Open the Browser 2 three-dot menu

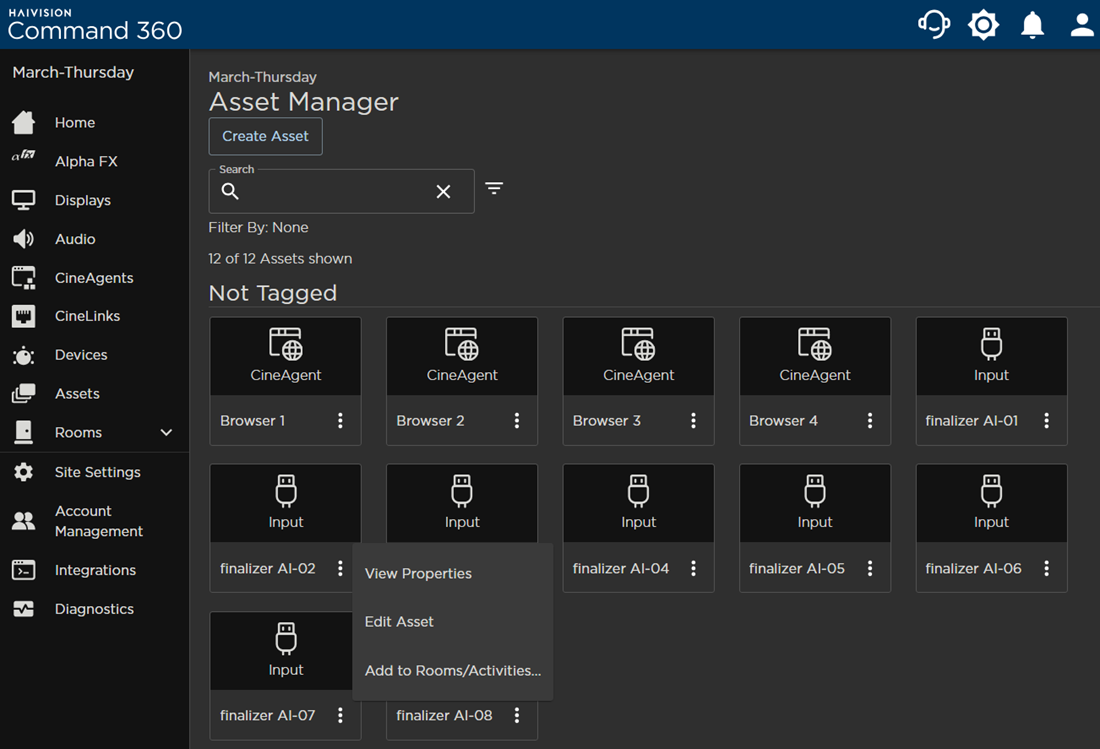click(517, 420)
